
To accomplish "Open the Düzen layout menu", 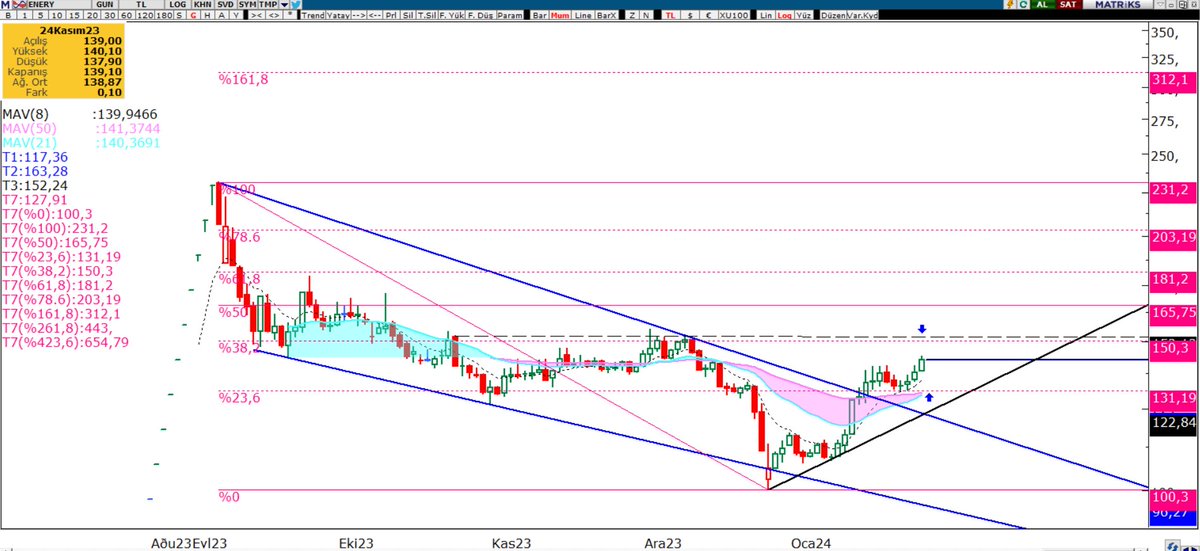I will (833, 16).
